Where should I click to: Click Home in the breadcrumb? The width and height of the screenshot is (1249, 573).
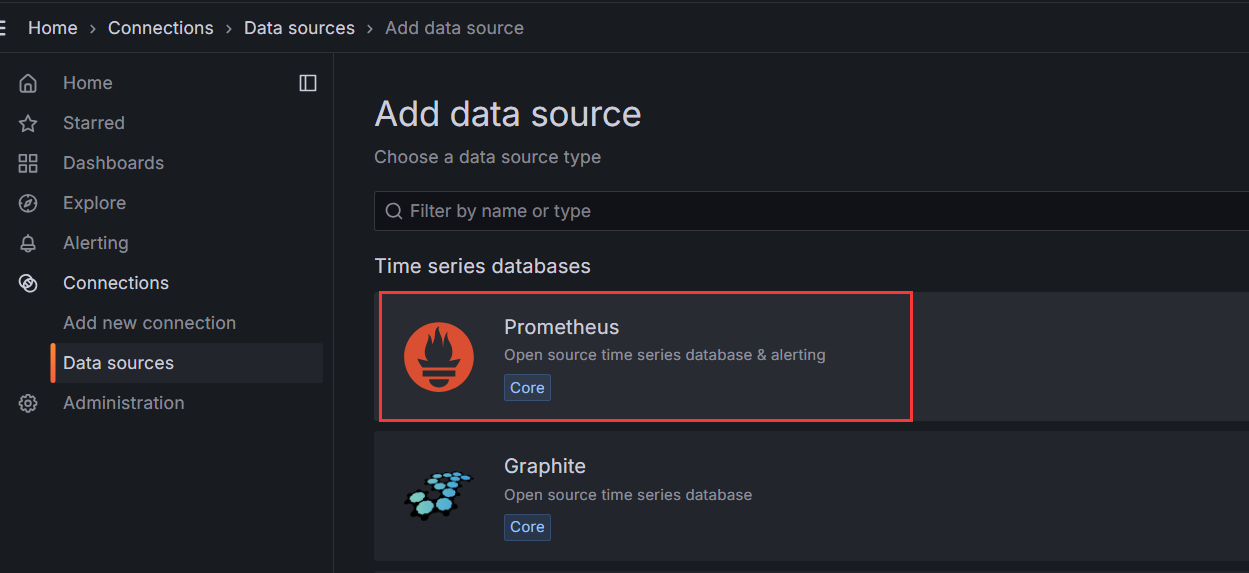pyautogui.click(x=52, y=28)
